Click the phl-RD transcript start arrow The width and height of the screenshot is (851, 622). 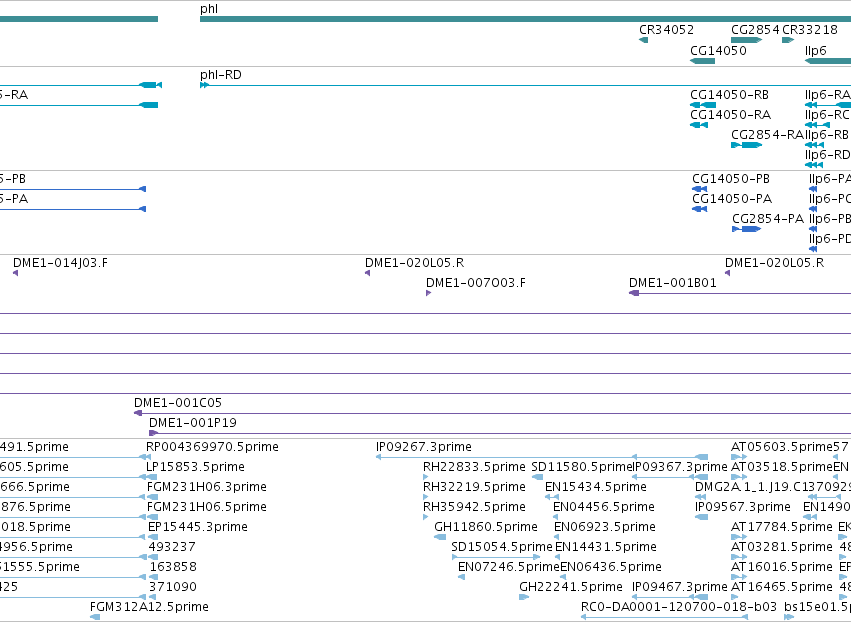coord(205,85)
